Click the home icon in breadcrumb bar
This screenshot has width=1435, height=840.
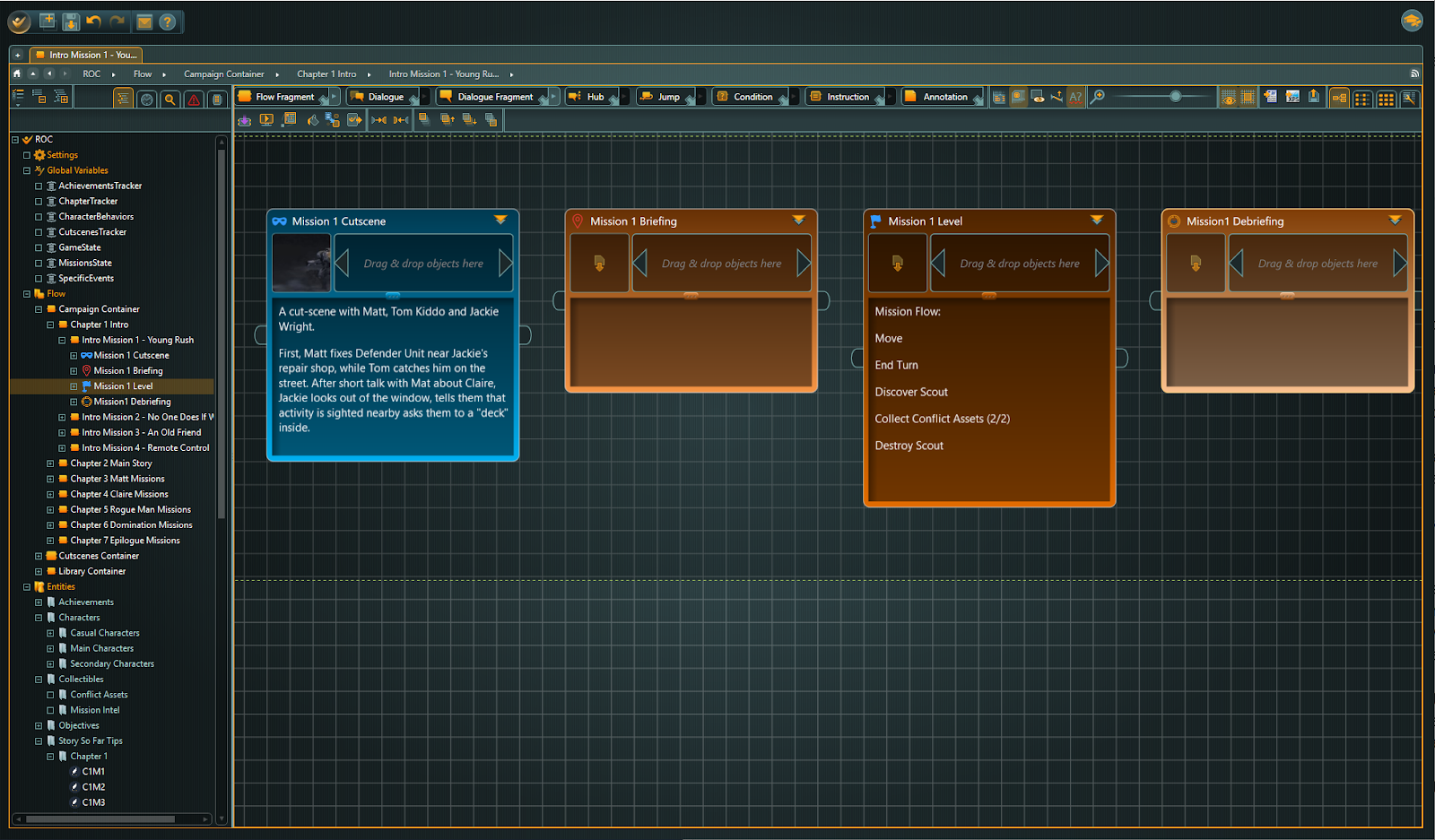(x=17, y=74)
